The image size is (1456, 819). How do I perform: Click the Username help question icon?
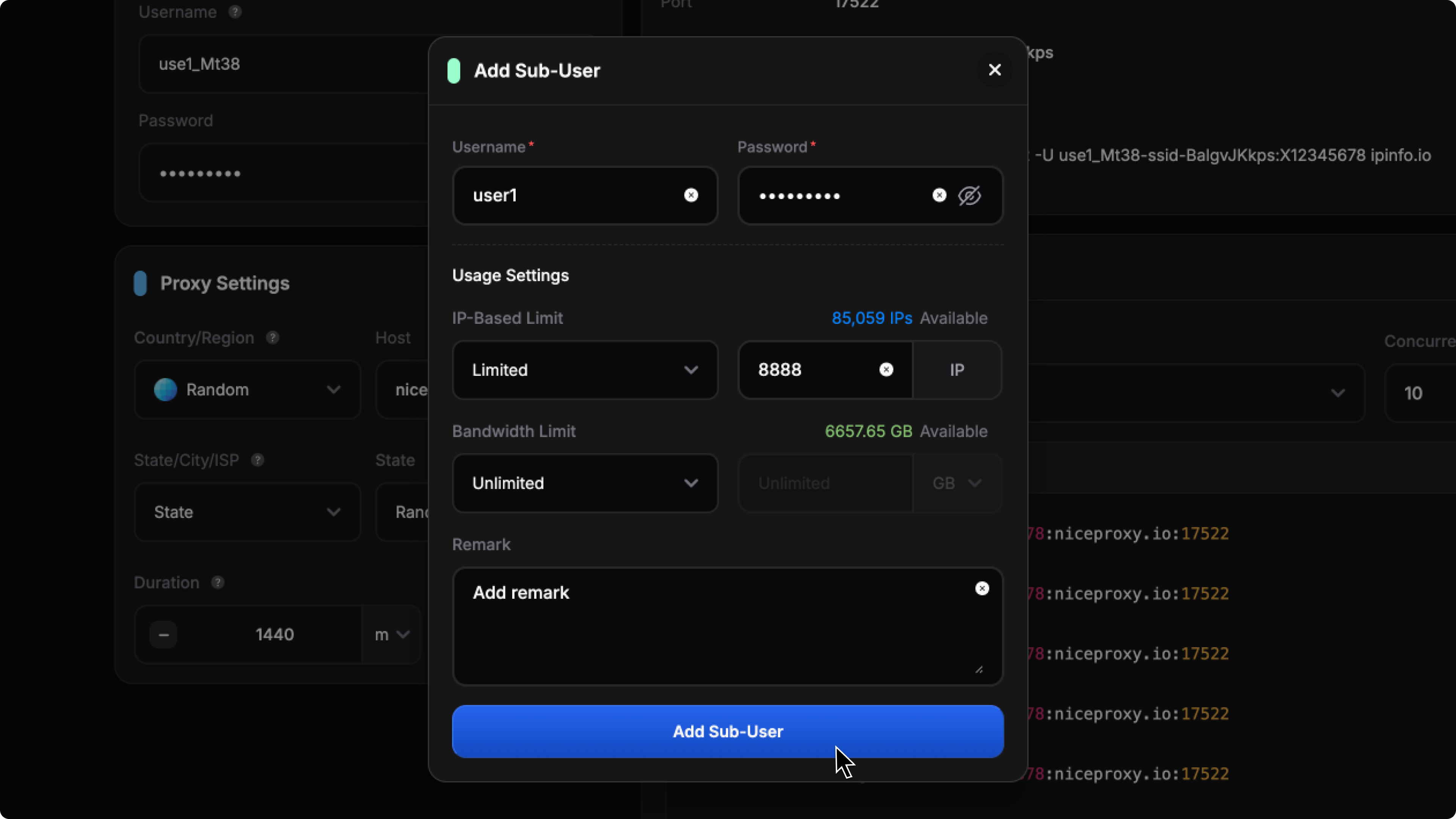pos(235,12)
